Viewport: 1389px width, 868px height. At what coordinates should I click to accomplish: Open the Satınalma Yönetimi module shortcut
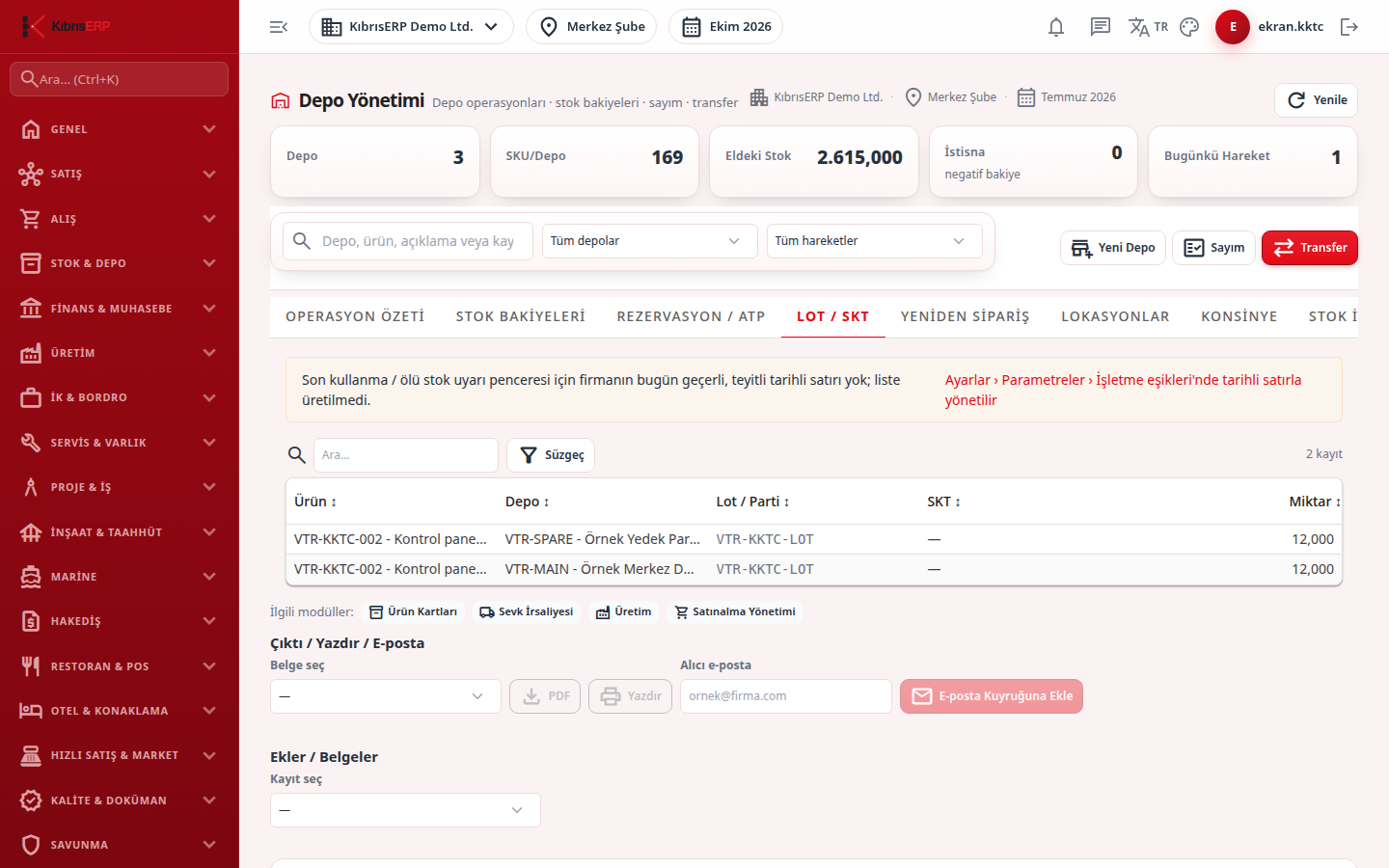735,612
